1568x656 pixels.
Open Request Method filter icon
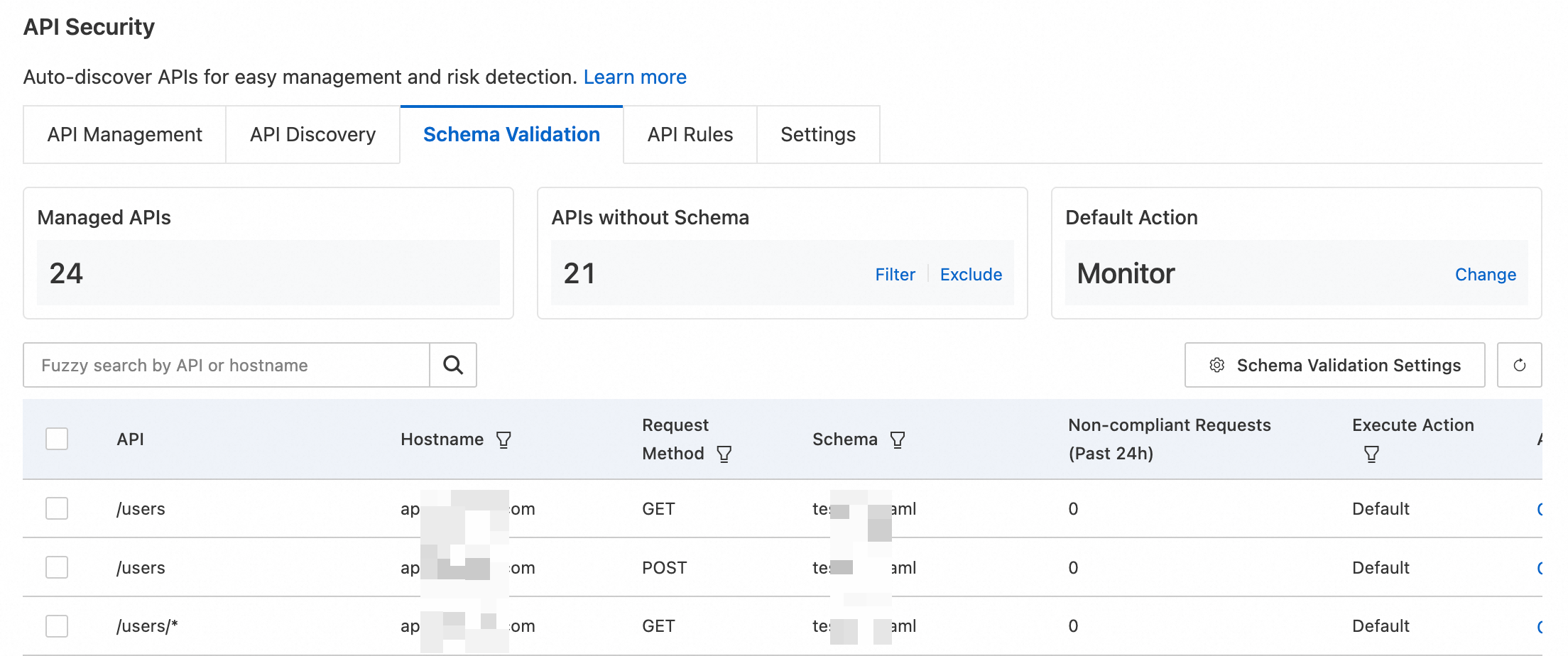tap(724, 454)
